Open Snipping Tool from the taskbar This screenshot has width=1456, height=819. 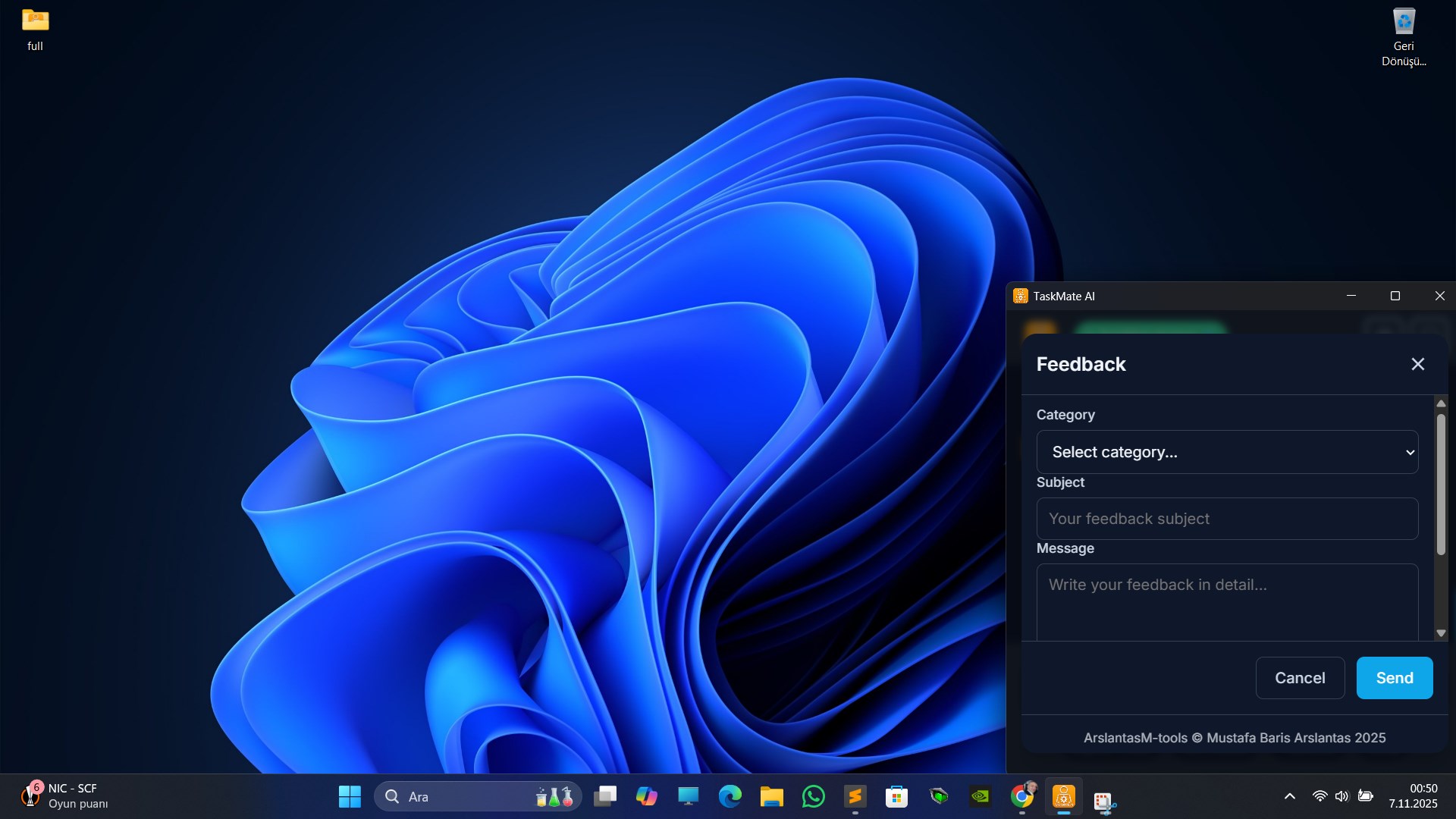coord(1105,801)
